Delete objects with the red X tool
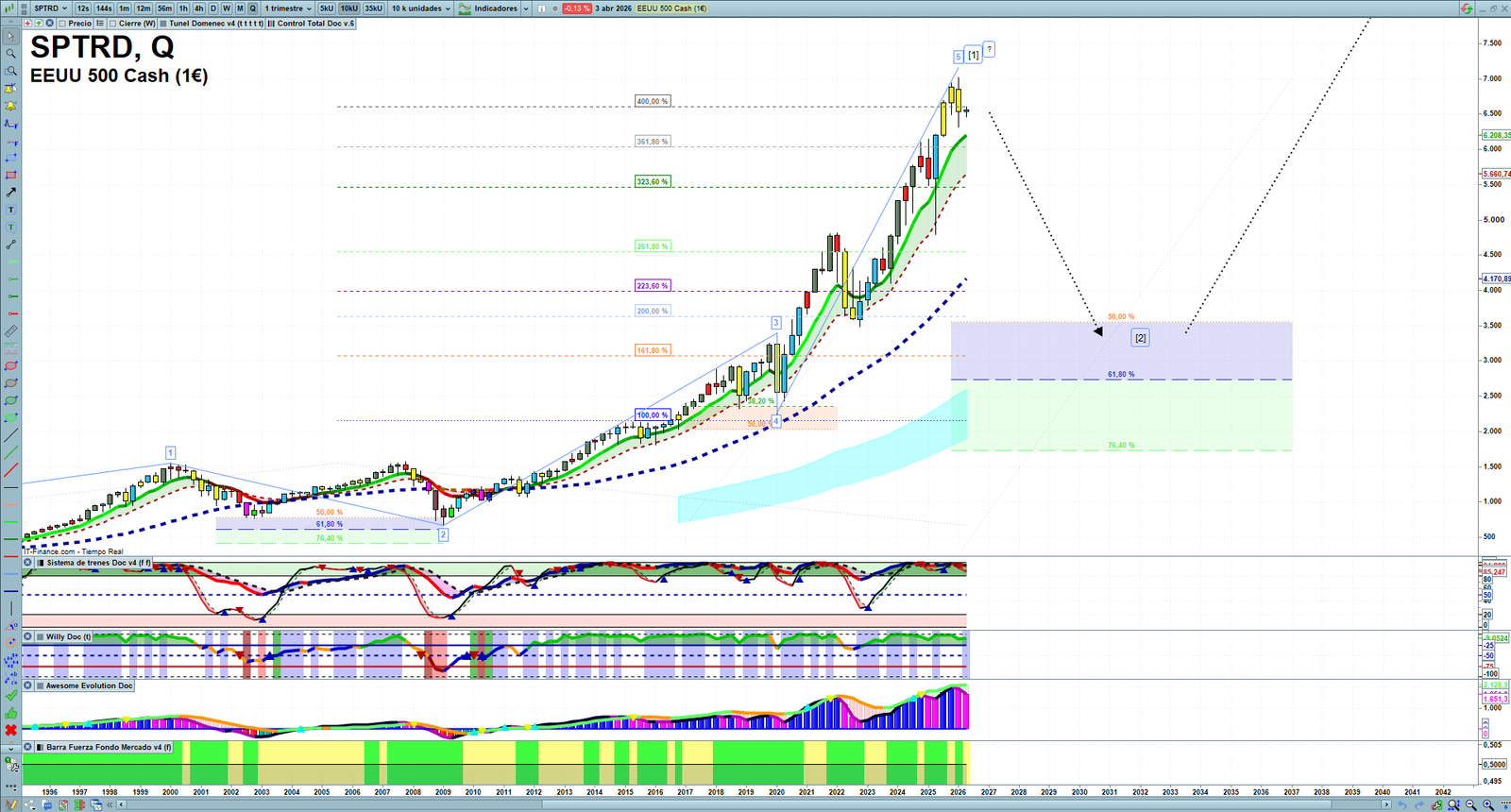This screenshot has height=812, width=1511. tap(10, 730)
